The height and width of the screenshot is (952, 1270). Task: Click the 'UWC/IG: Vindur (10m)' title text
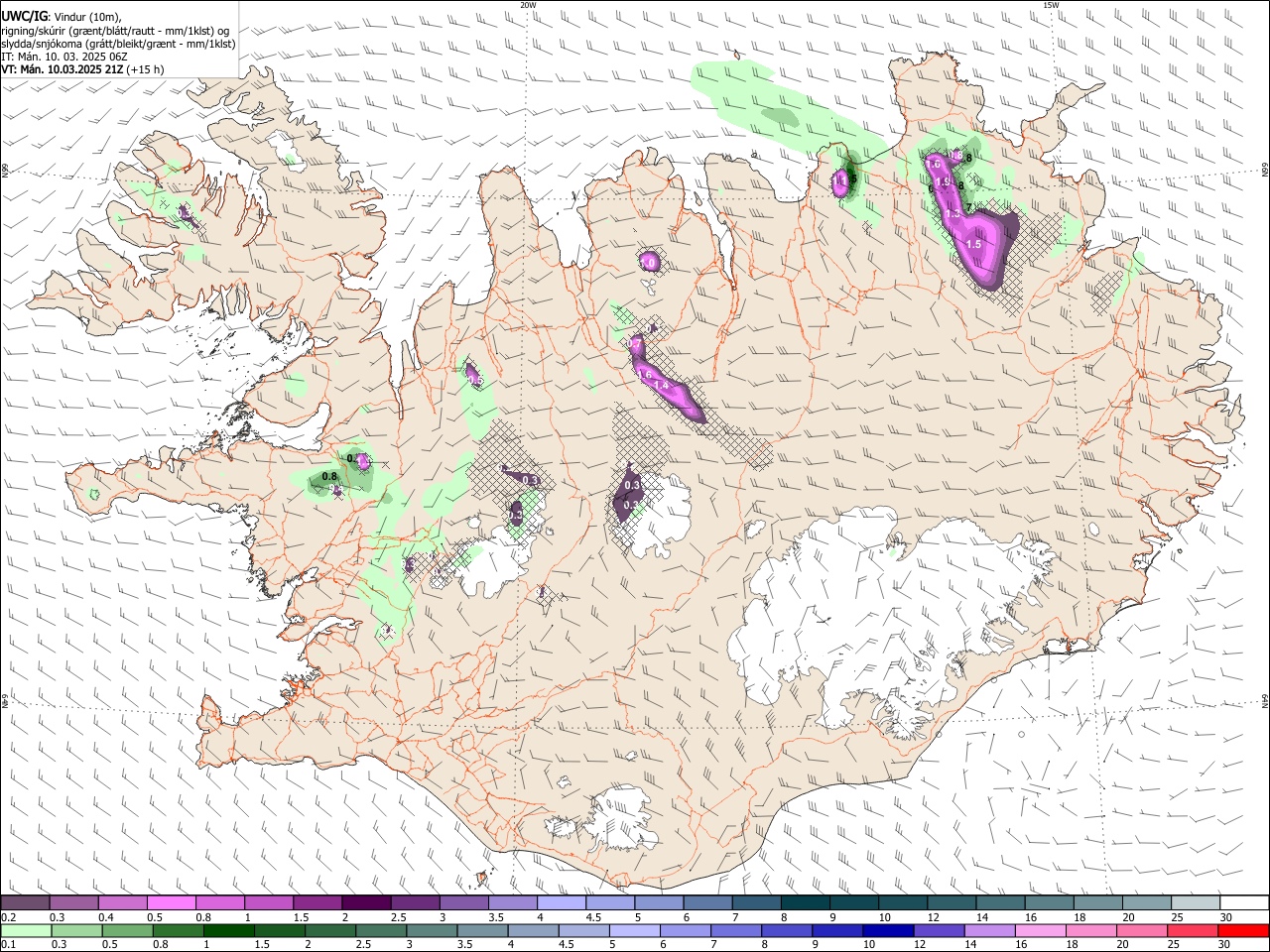(62, 17)
